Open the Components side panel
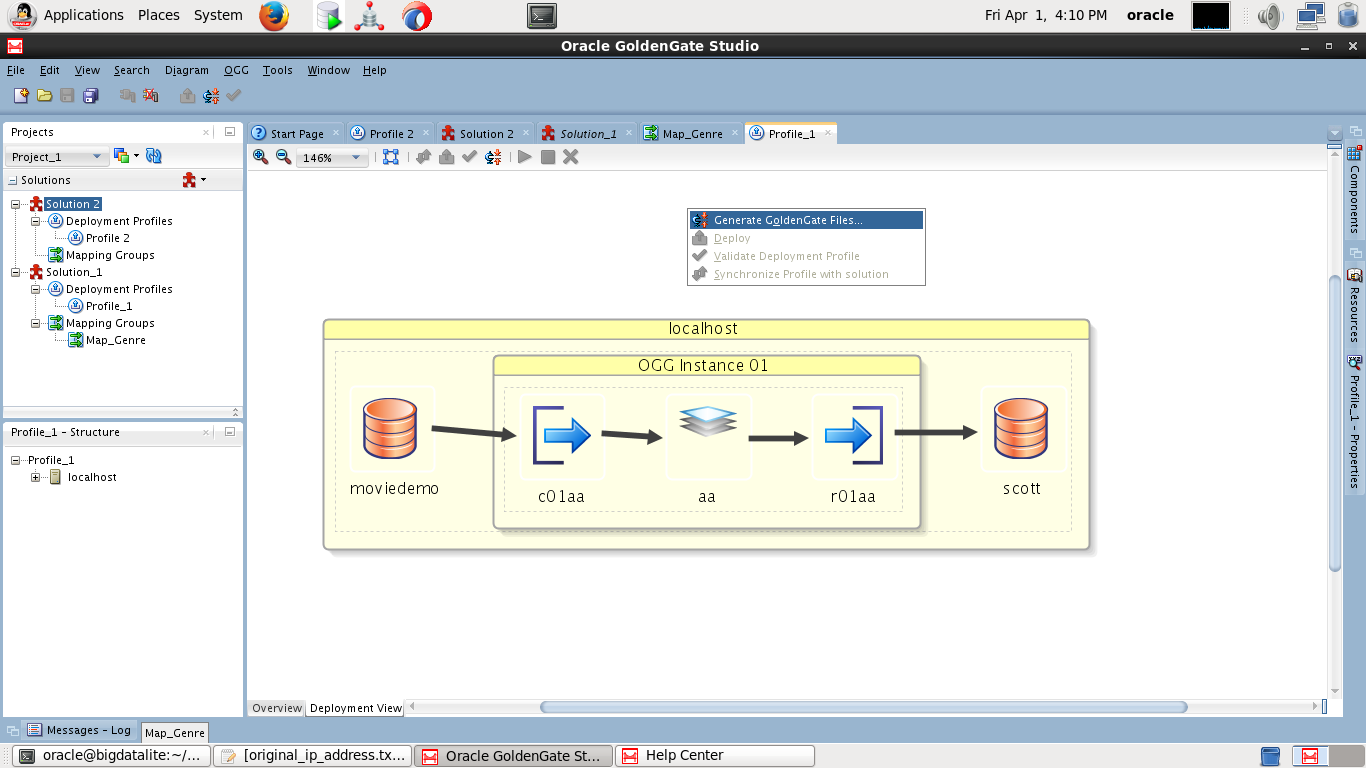The image size is (1366, 768). [x=1355, y=189]
